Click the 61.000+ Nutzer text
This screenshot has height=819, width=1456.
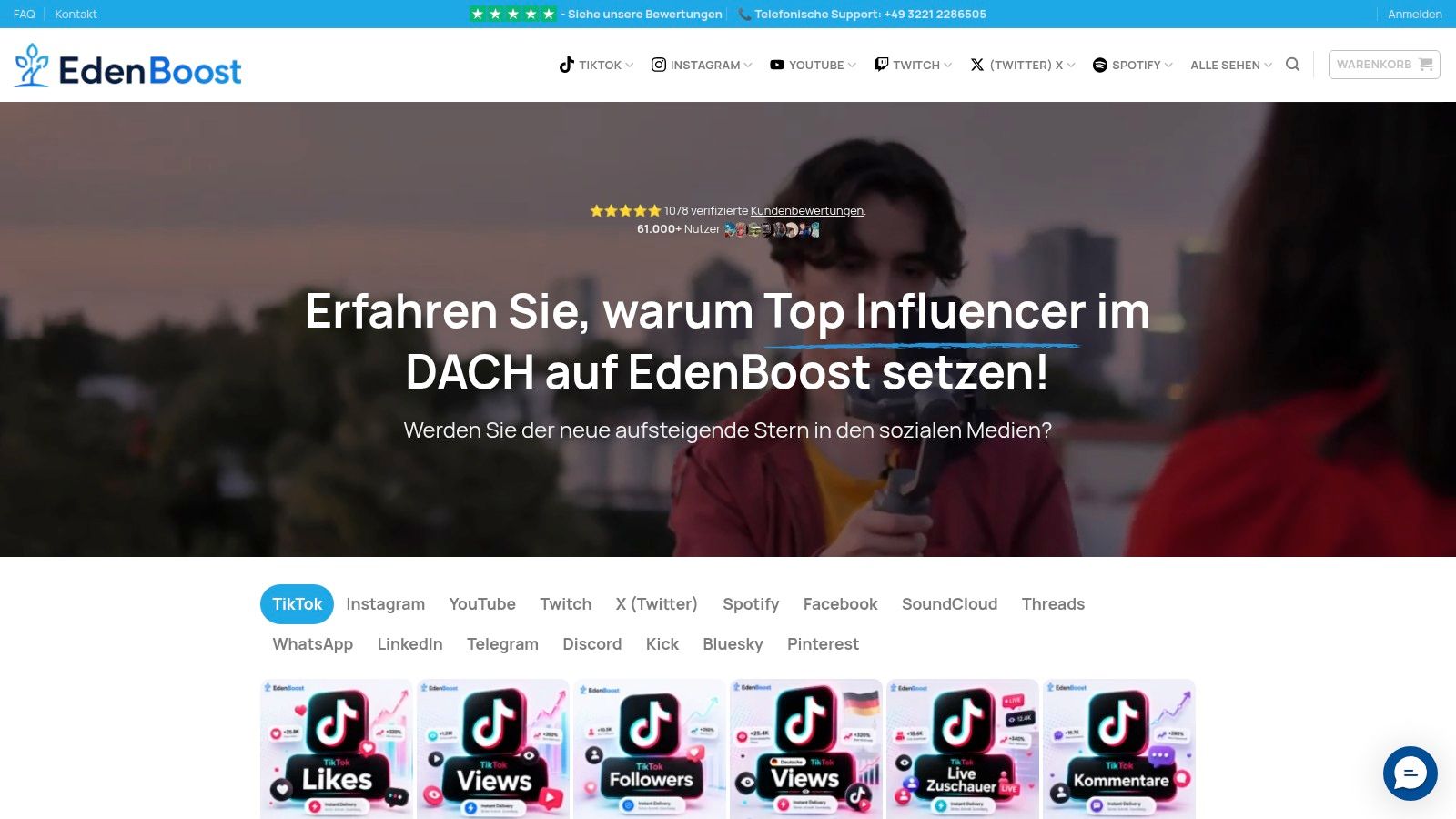tap(678, 229)
